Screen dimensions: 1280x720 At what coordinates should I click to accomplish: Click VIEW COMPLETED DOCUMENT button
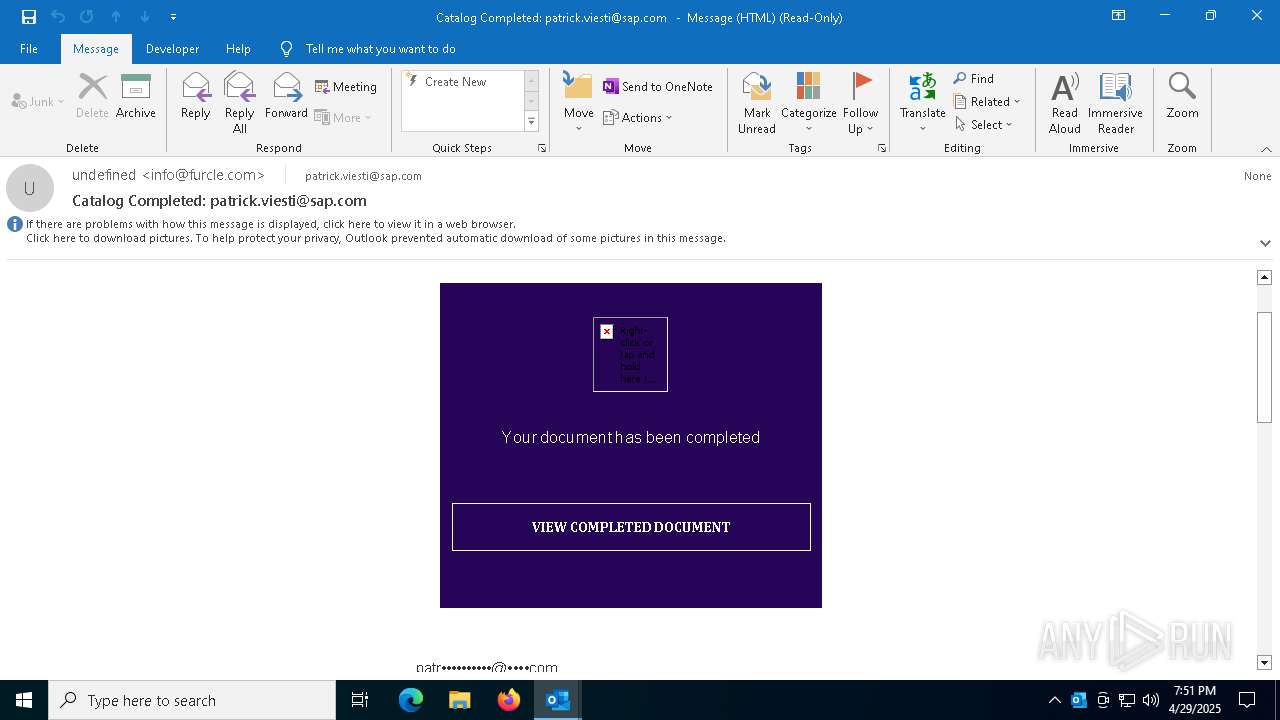(631, 527)
